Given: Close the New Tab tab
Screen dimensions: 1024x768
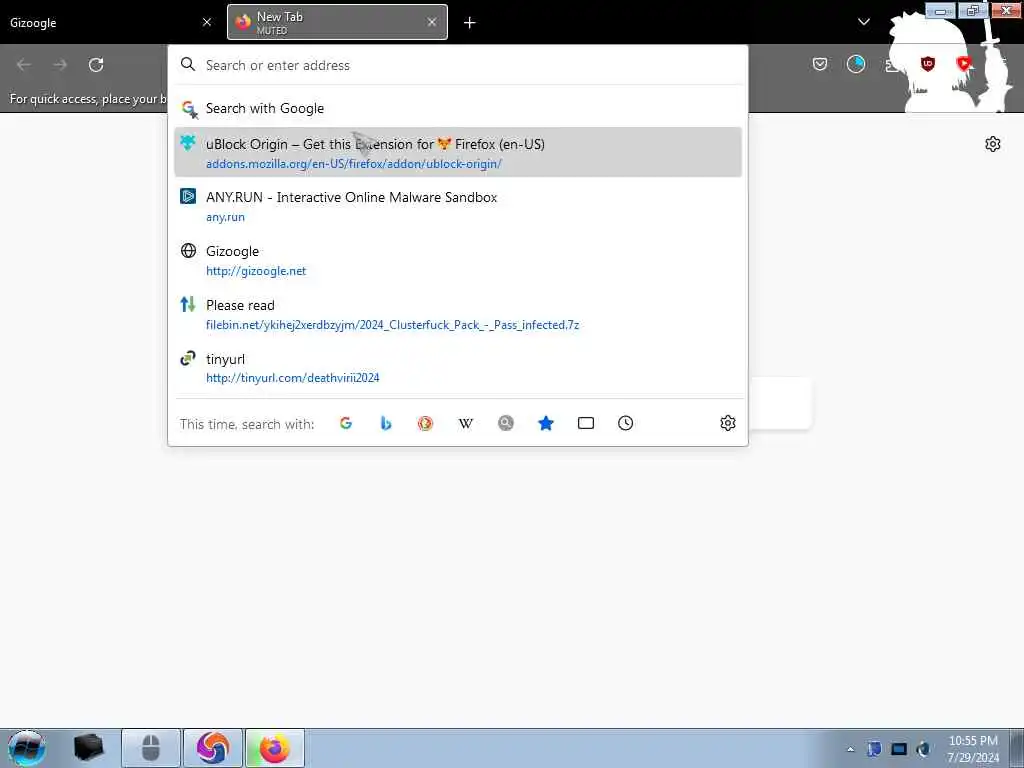Looking at the screenshot, I should point(432,22).
